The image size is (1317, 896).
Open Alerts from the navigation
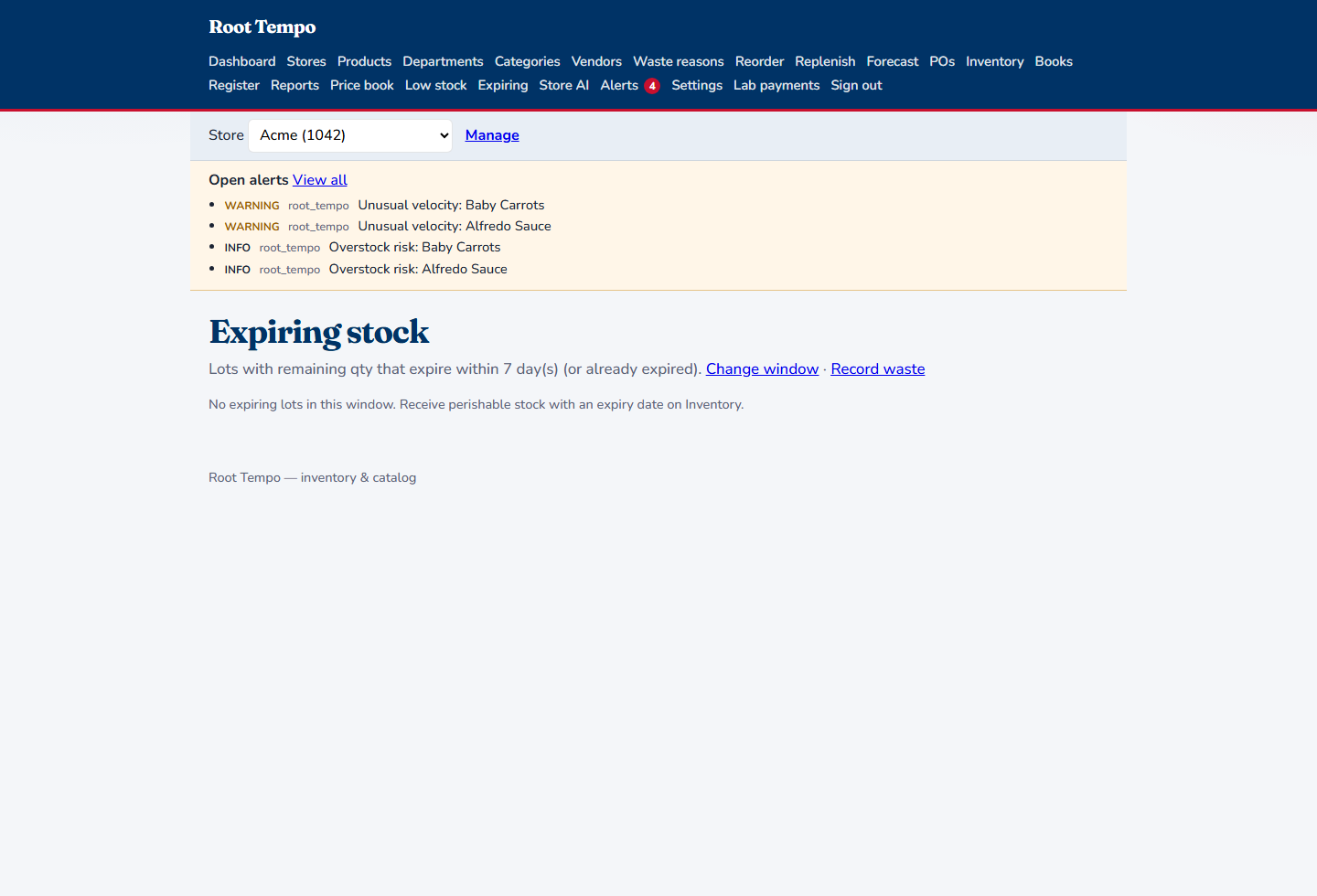619,85
